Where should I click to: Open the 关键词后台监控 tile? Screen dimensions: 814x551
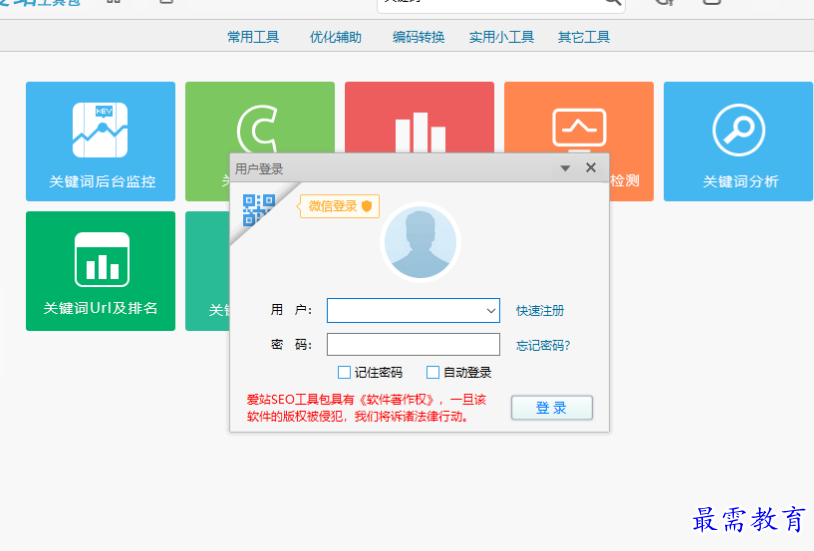(100, 141)
